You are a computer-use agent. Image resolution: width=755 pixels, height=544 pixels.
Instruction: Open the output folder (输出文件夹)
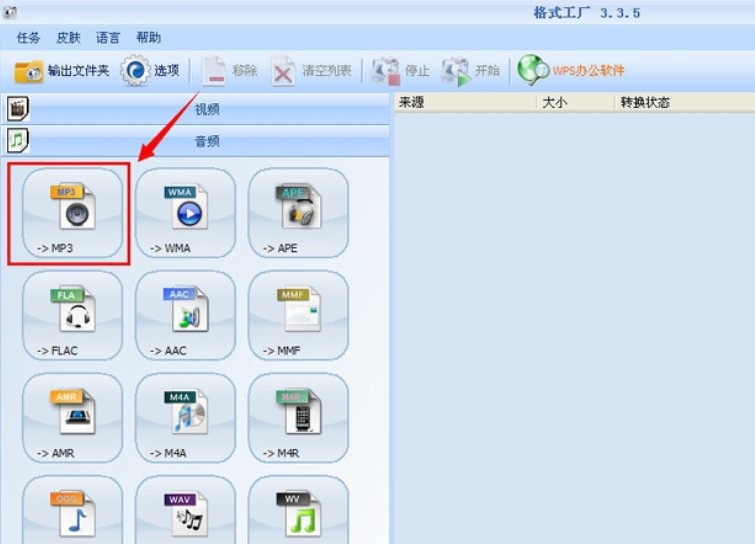(62, 71)
